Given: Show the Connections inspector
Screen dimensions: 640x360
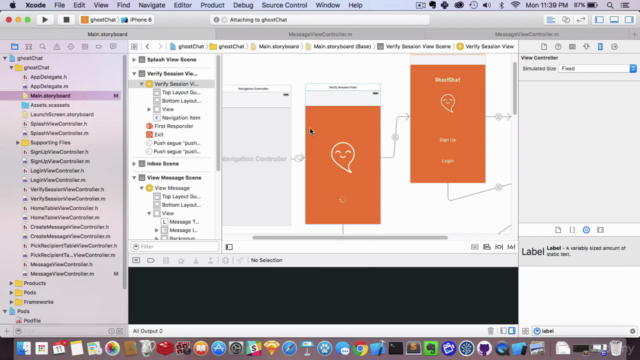Looking at the screenshot, I should coord(614,47).
